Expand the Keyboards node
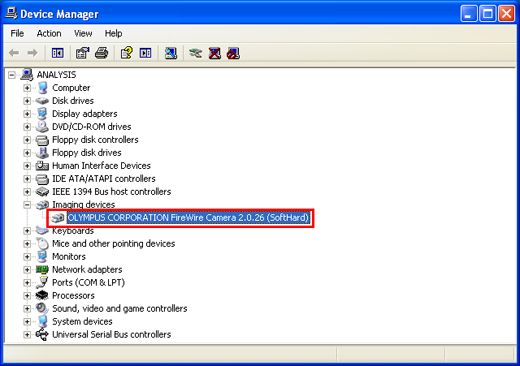 (27, 231)
